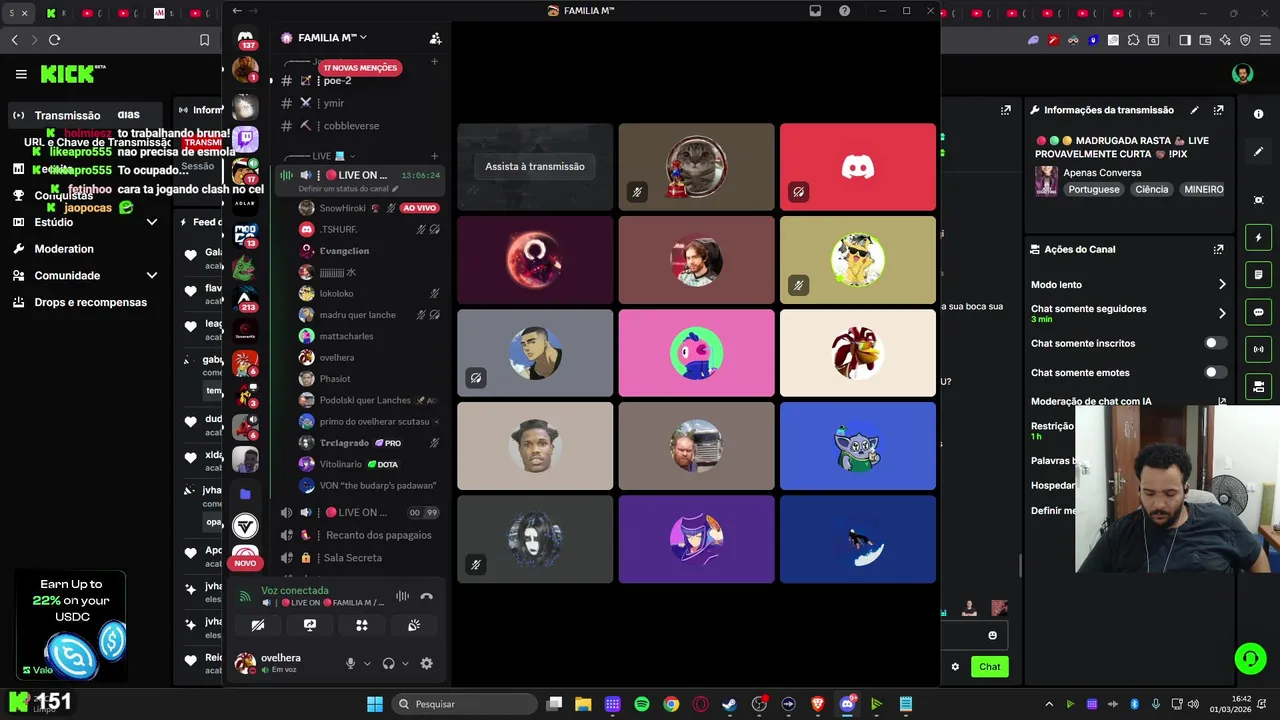This screenshot has width=1280, height=720.
Task: Click Portuguese stream tag
Action: click(x=1094, y=189)
